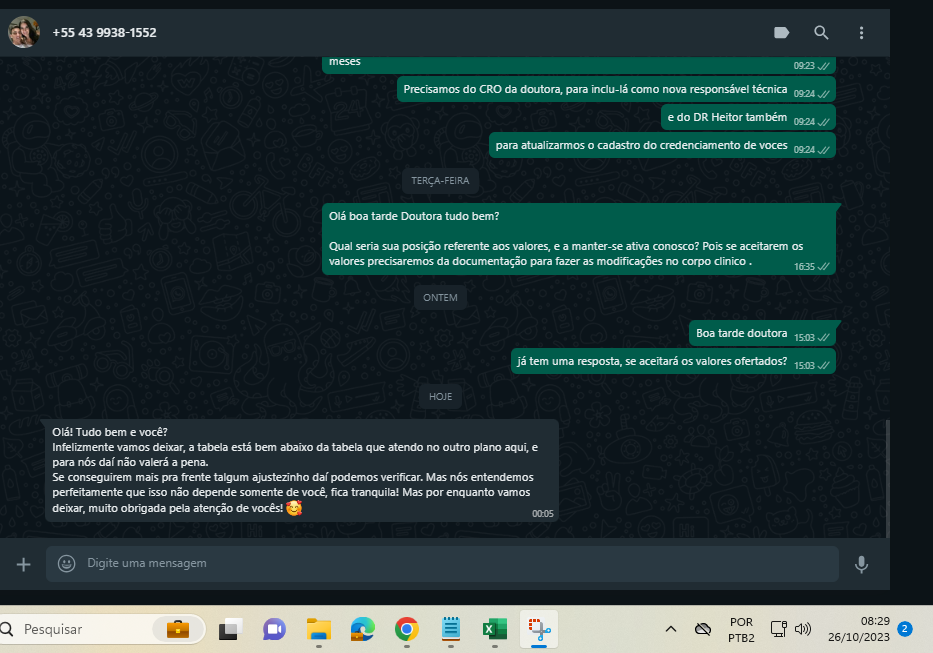Open File Explorer from taskbar
The height and width of the screenshot is (653, 933).
point(319,629)
